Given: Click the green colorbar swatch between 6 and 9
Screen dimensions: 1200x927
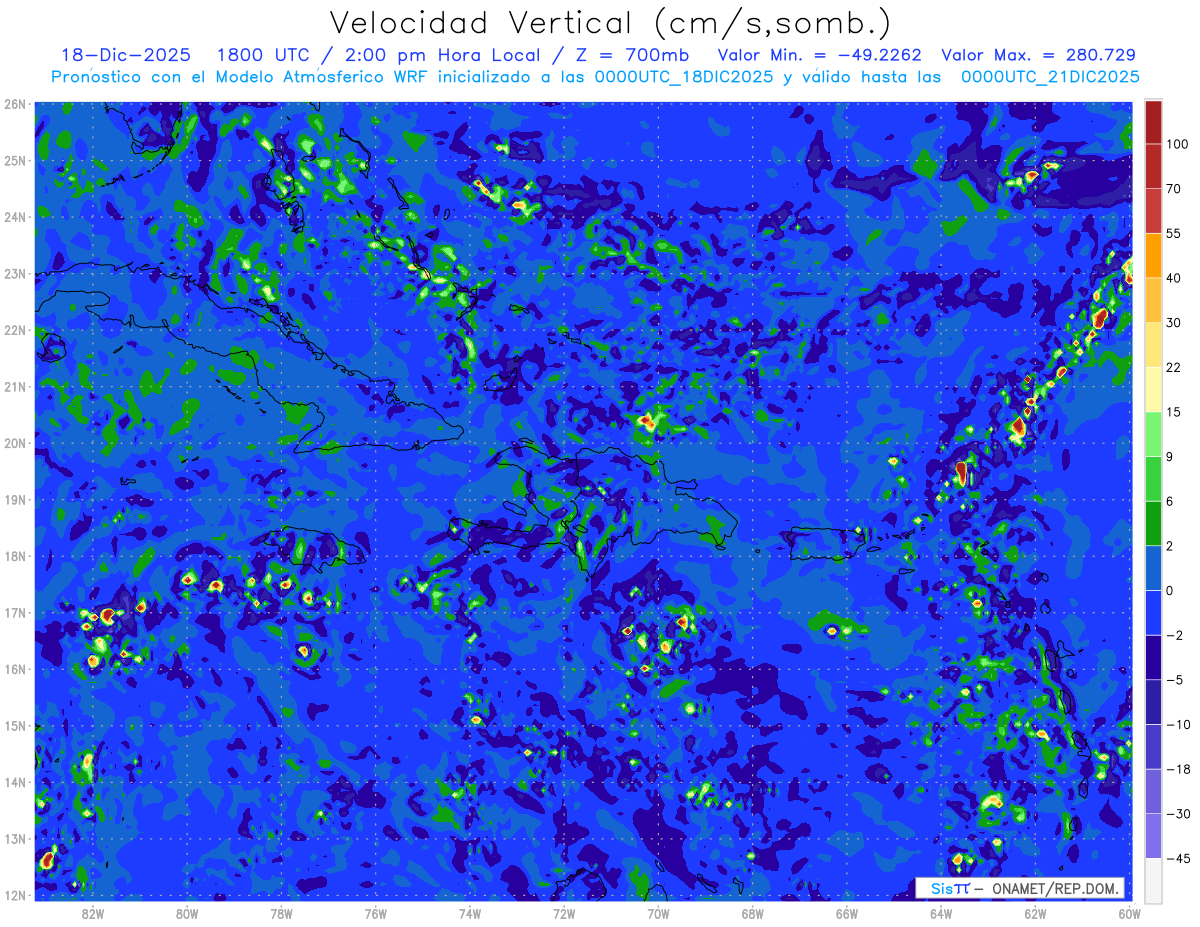Looking at the screenshot, I should [1153, 479].
